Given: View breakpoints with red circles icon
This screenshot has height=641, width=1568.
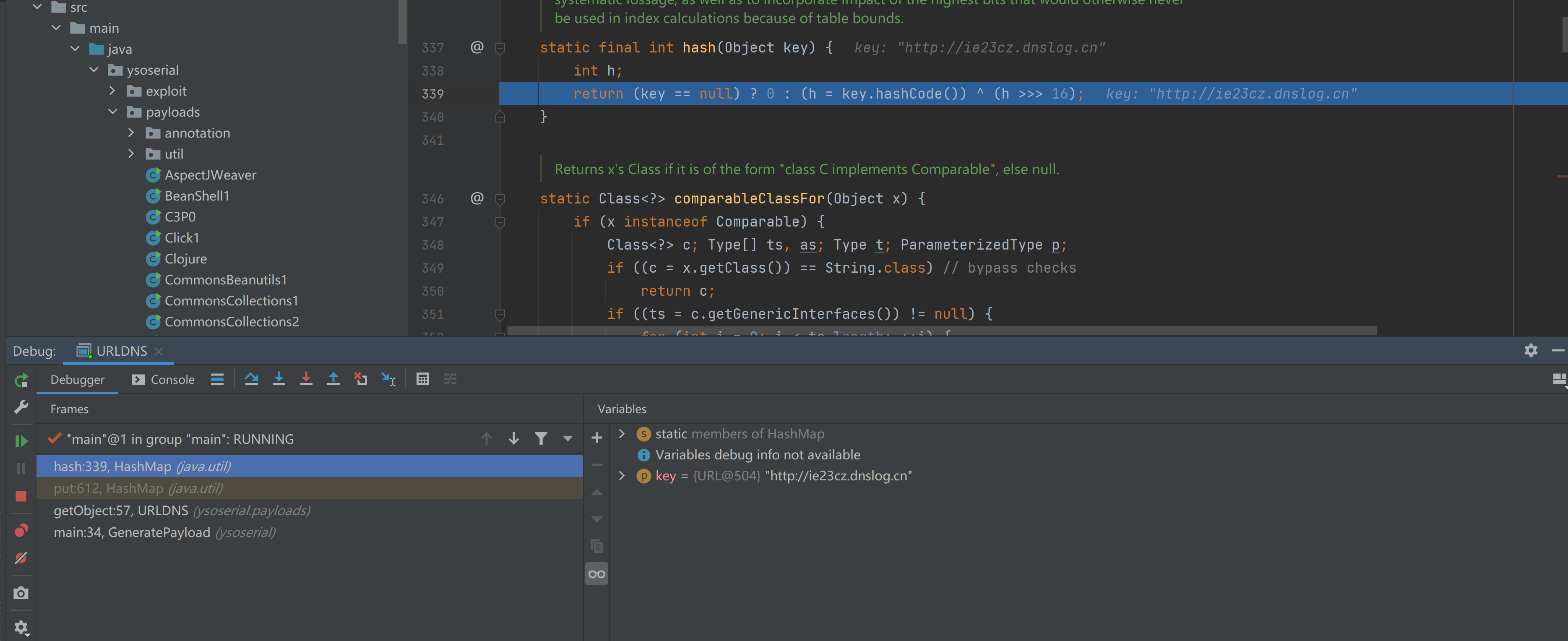Looking at the screenshot, I should click(x=21, y=530).
